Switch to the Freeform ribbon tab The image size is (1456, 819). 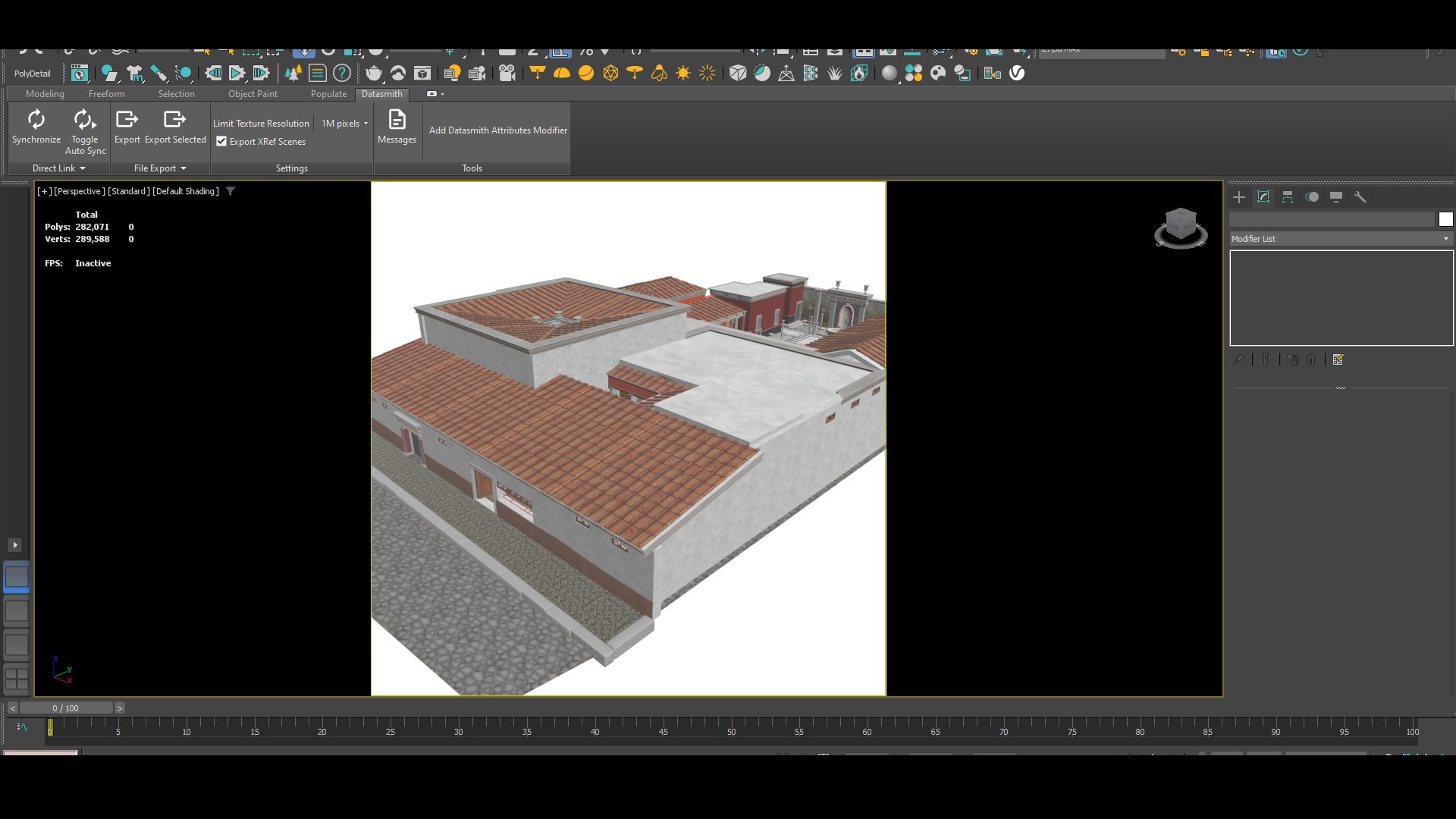click(106, 94)
